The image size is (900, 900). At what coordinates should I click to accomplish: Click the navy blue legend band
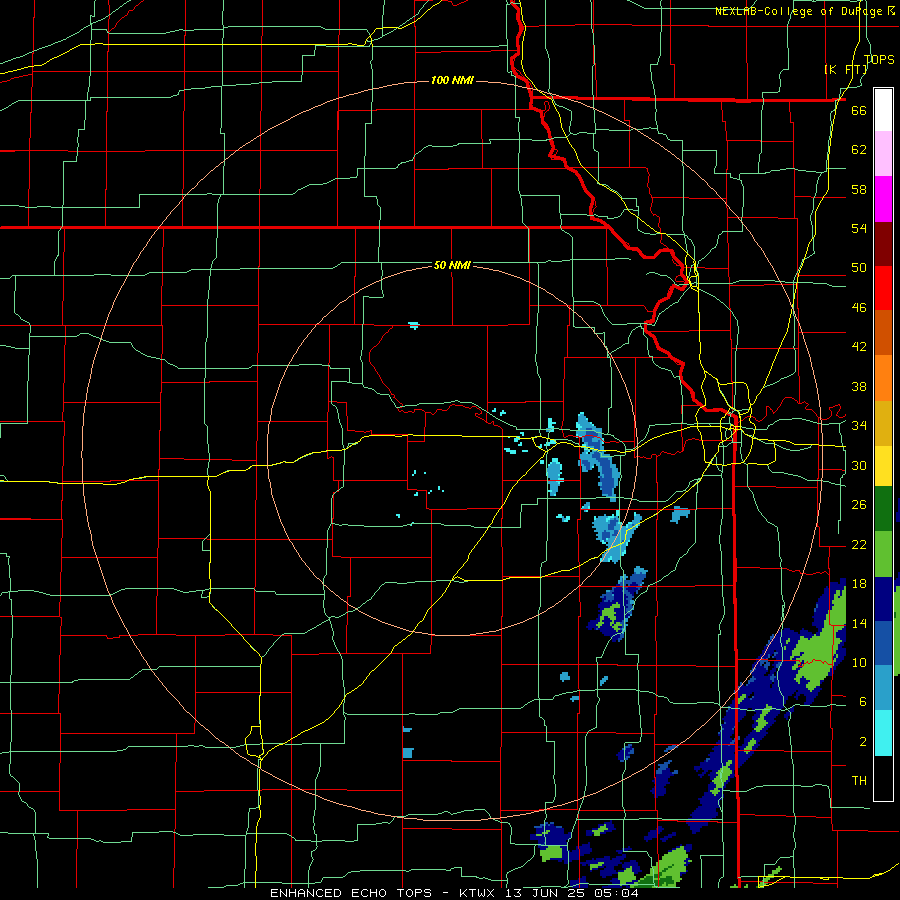click(x=883, y=599)
